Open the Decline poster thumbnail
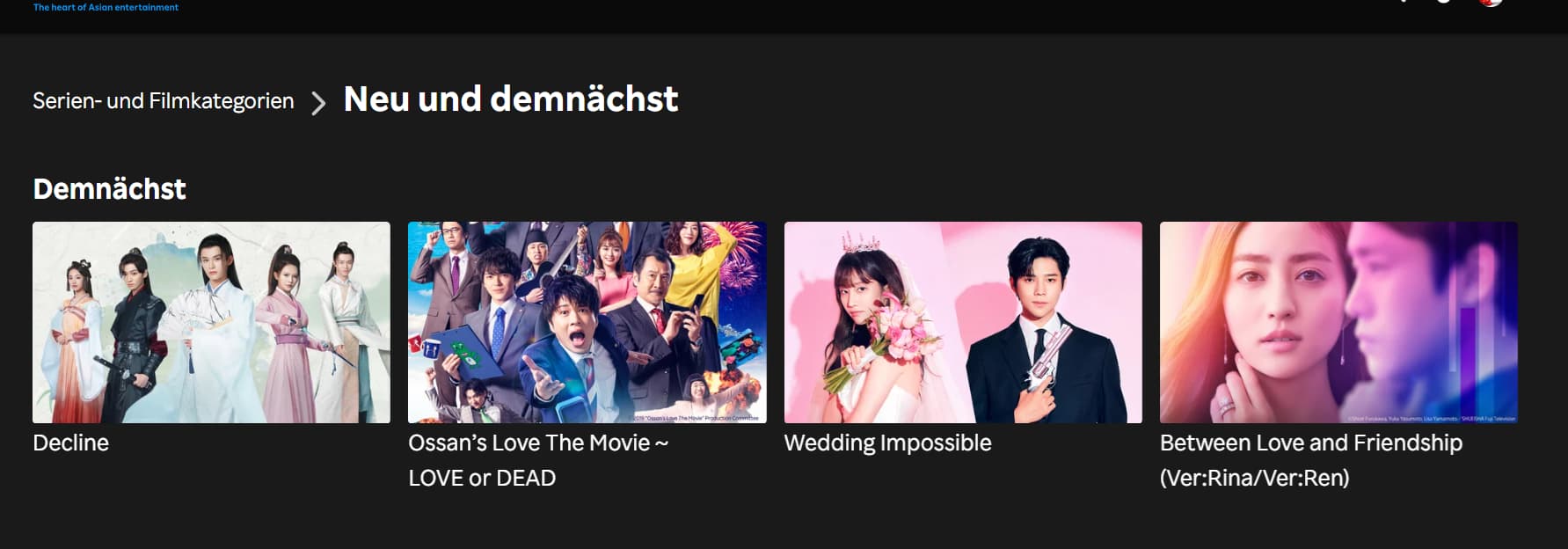This screenshot has height=549, width=1568. click(x=211, y=322)
